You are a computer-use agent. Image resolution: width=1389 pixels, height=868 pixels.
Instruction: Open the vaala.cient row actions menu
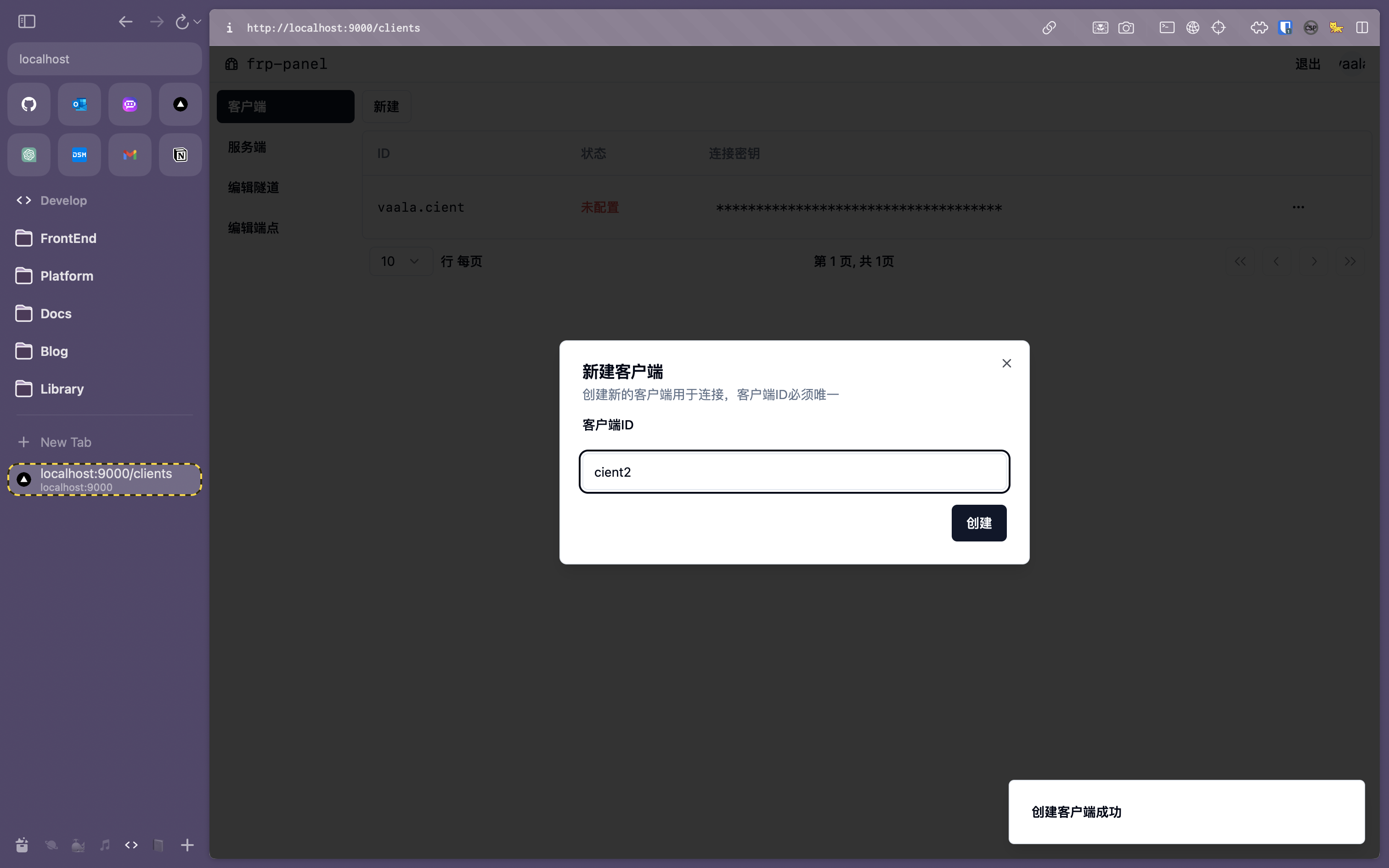point(1299,207)
